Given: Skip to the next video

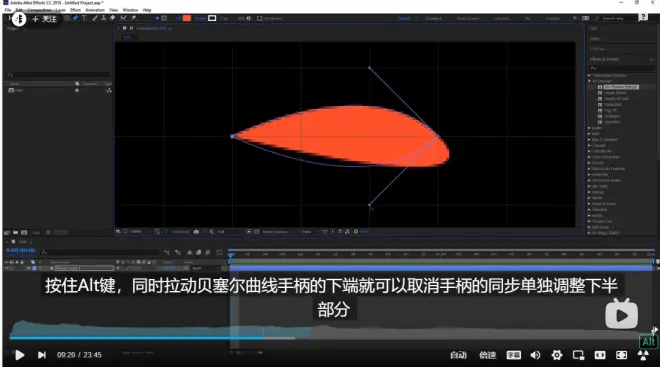Looking at the screenshot, I should point(42,355).
